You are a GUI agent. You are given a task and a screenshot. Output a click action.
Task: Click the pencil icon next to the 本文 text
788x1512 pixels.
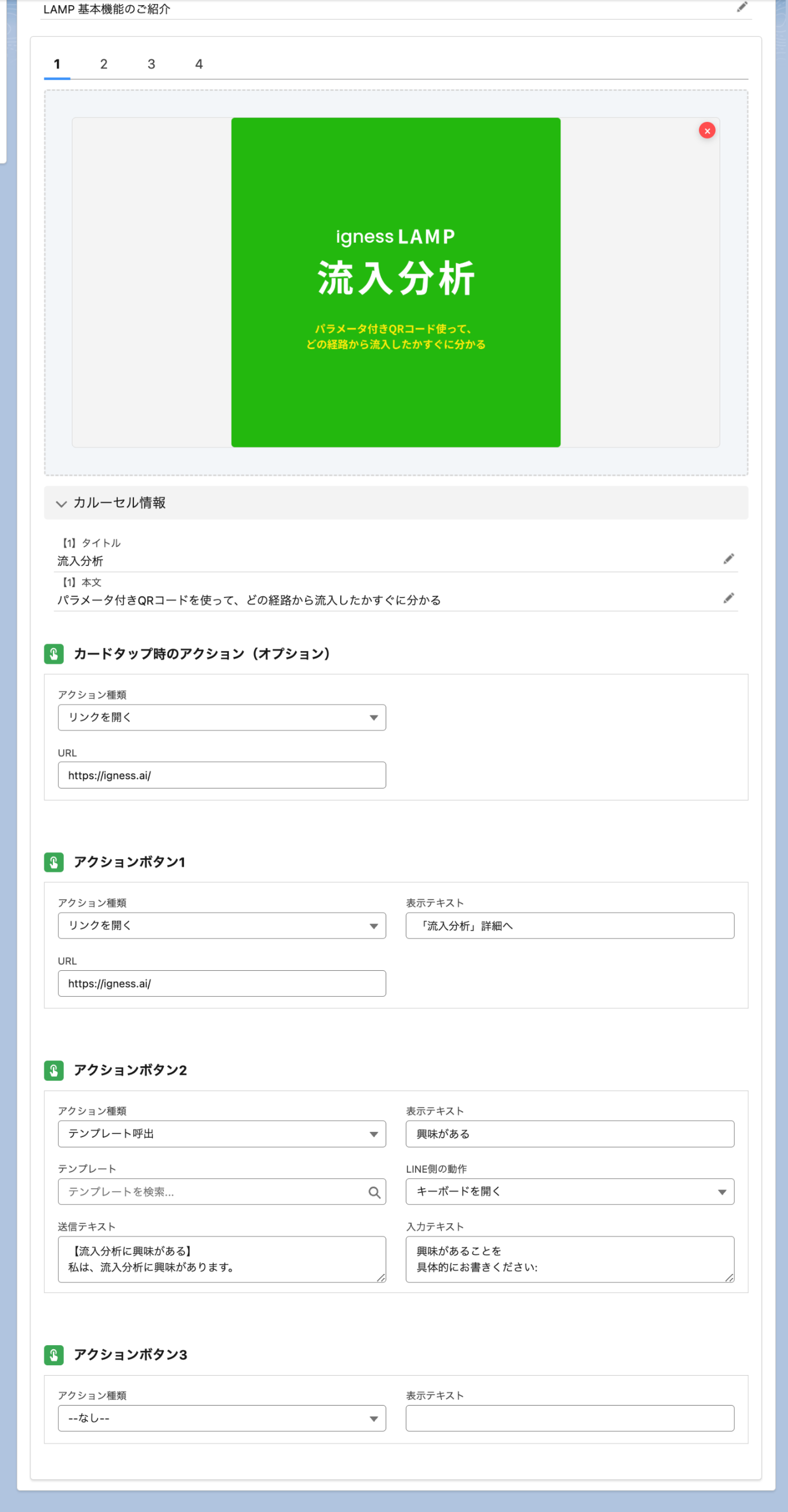click(x=728, y=598)
